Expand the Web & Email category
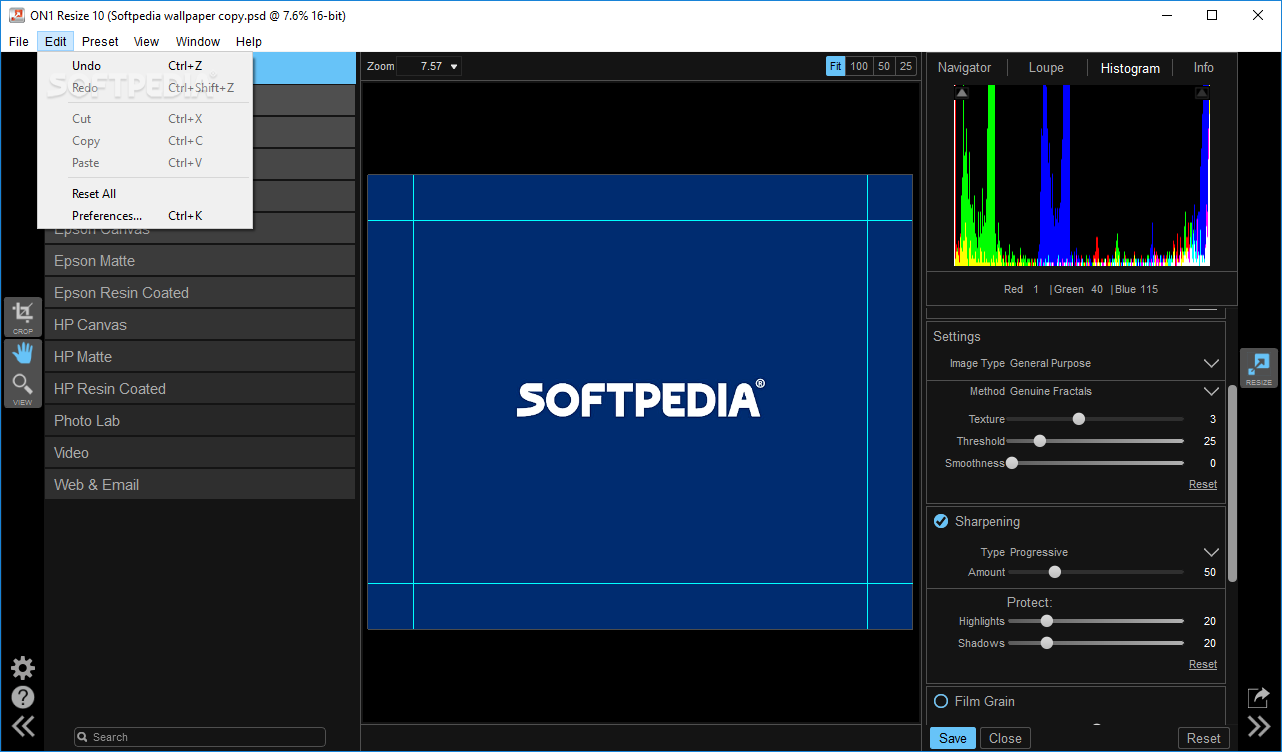This screenshot has width=1282, height=752. click(200, 485)
